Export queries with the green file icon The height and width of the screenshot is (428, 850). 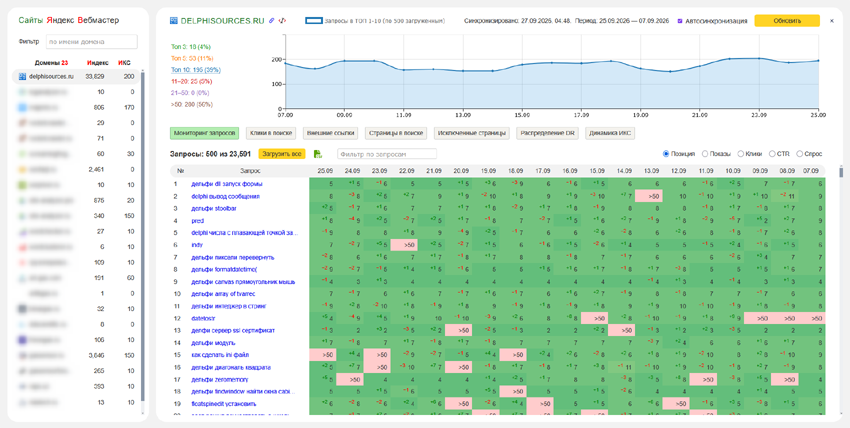click(318, 154)
